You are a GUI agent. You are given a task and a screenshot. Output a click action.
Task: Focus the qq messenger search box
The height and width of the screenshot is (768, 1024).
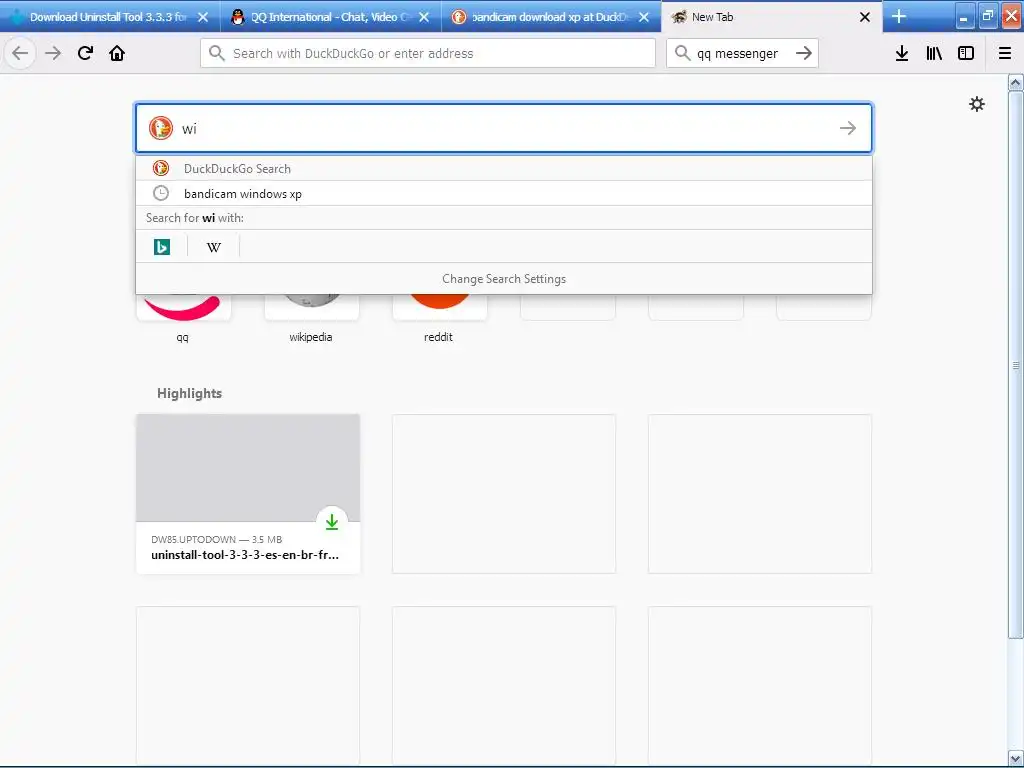(742, 53)
